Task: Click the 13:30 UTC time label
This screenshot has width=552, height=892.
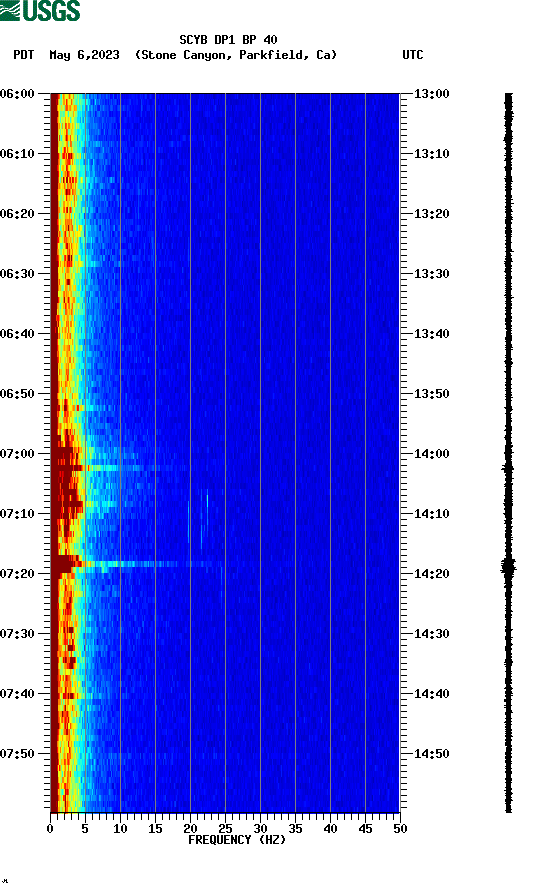Action: [431, 274]
